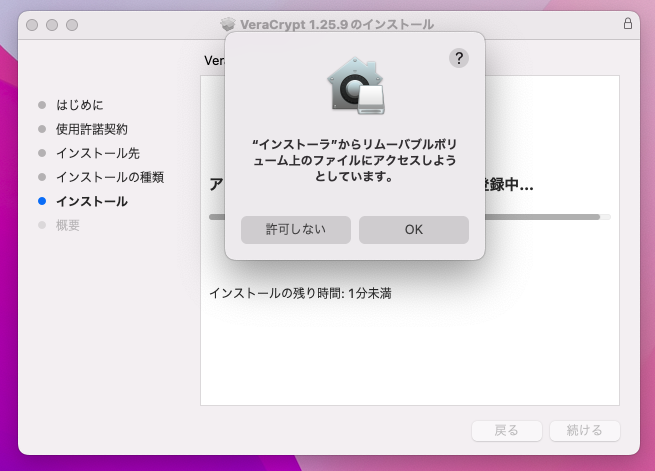This screenshot has height=471, width=655.
Task: Close the installer window with the red button
Action: click(34, 24)
